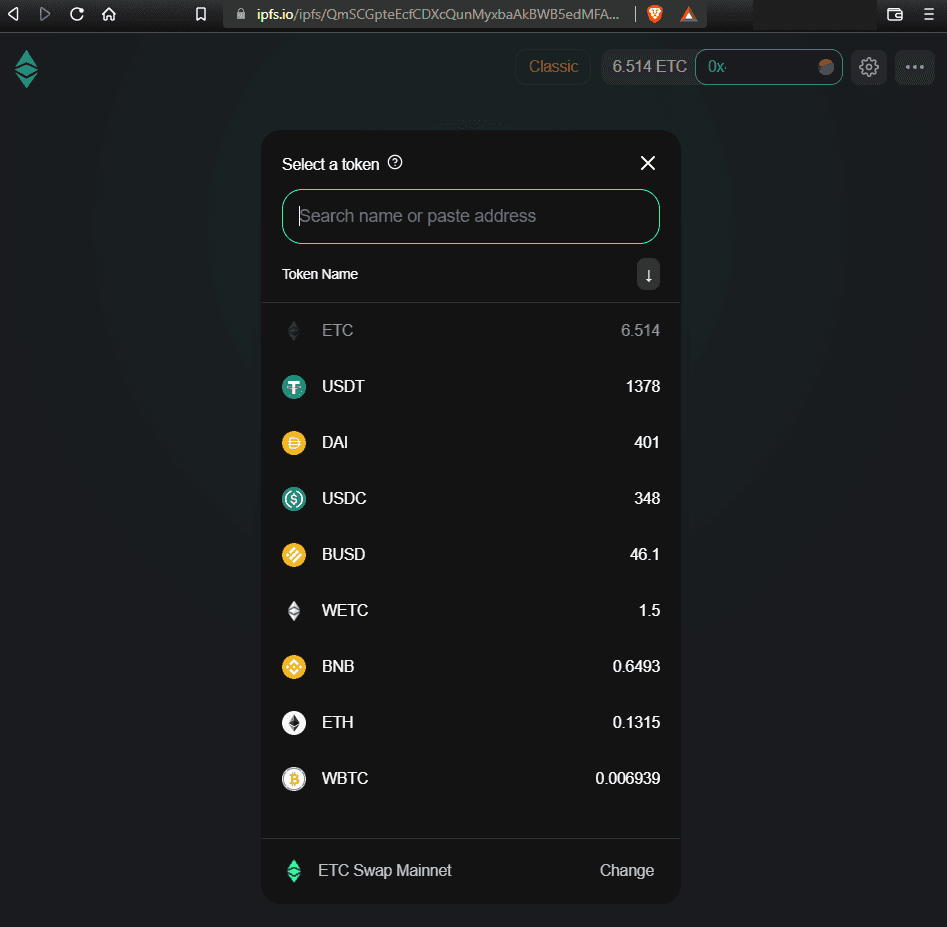947x927 pixels.
Task: Click the ETC Swap logo icon
Action: (x=26, y=69)
